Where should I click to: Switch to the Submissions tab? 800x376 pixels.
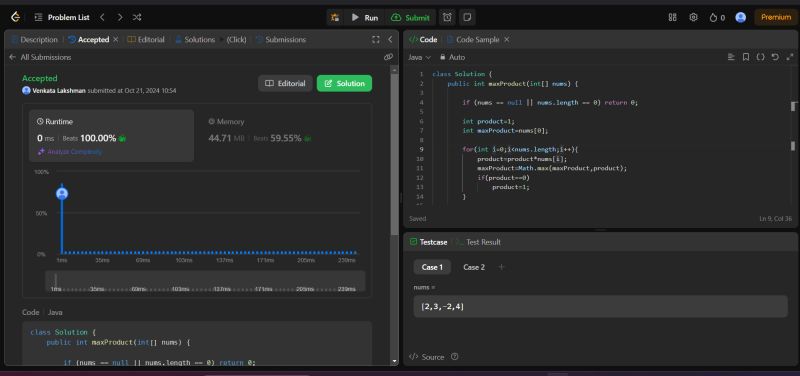(281, 40)
